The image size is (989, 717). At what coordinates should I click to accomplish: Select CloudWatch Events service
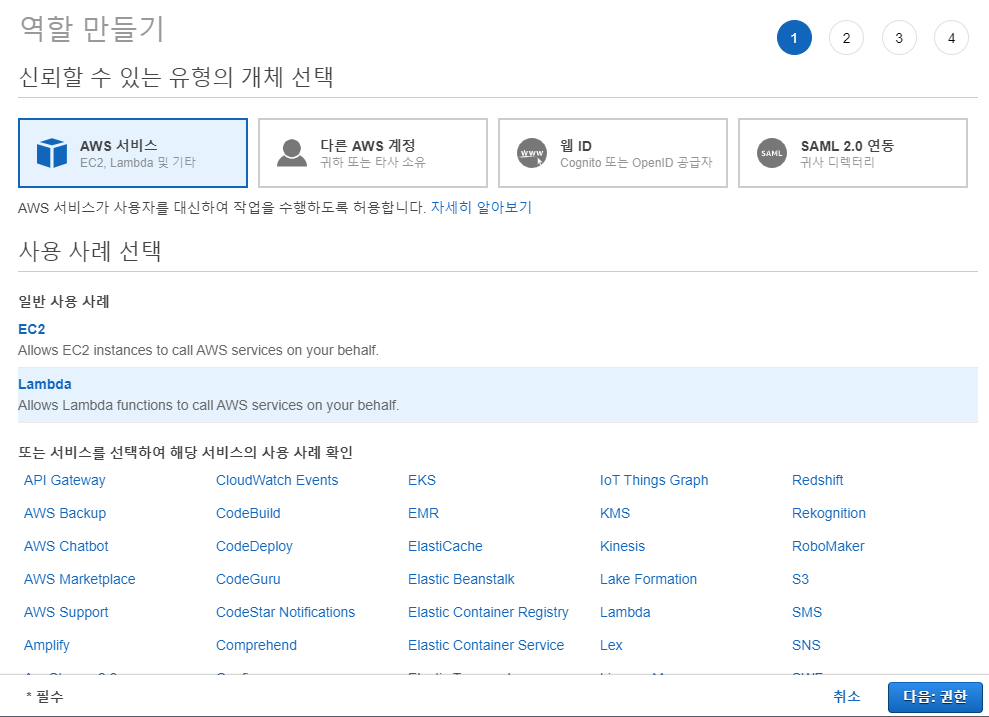click(x=277, y=481)
